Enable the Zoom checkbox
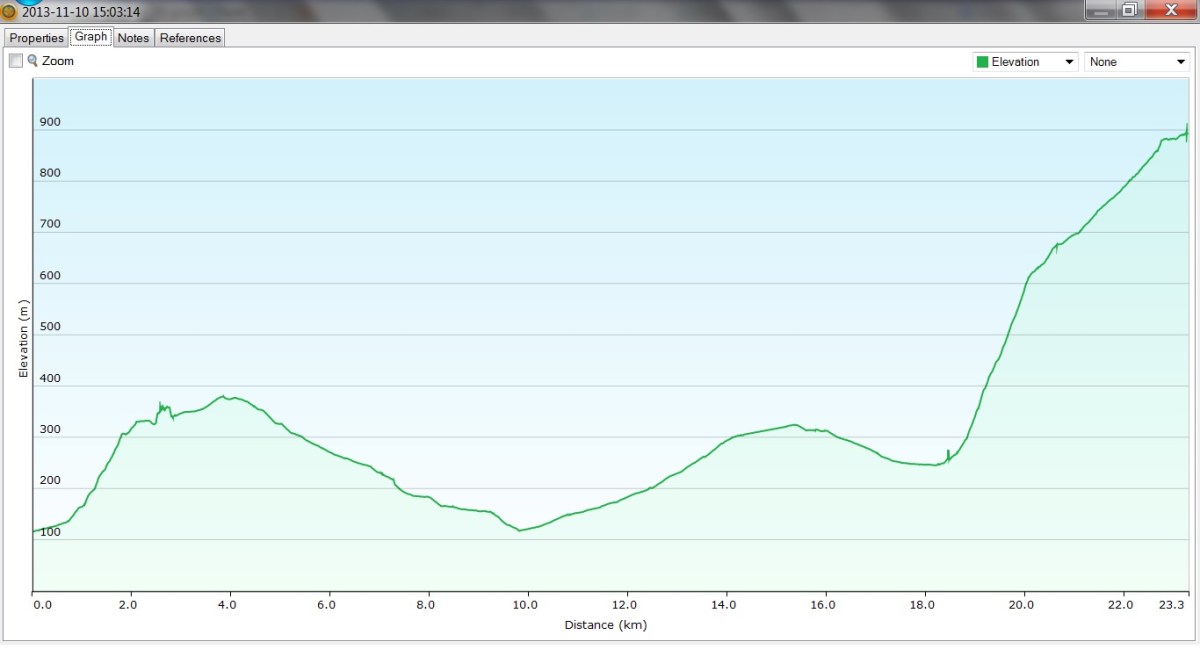The image size is (1200, 671). 16,61
